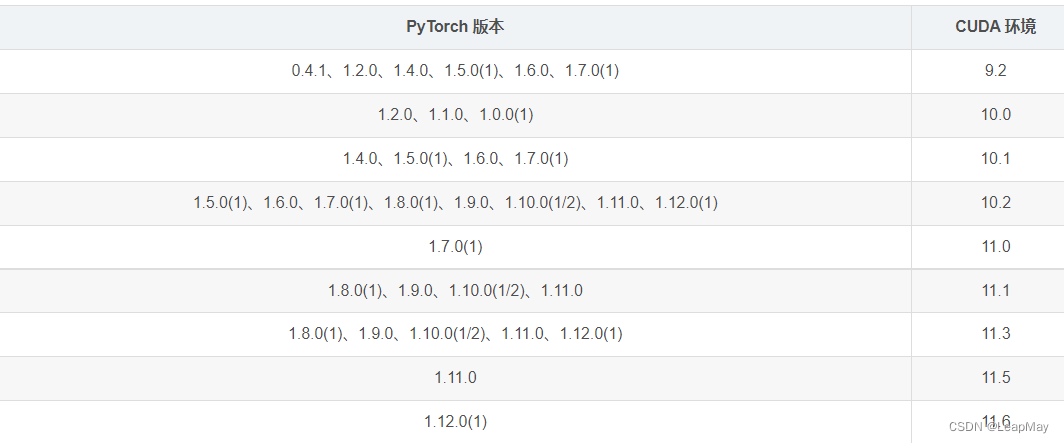The image size is (1064, 443).
Task: Select the CUDA 11.1 cell
Action: (x=995, y=291)
